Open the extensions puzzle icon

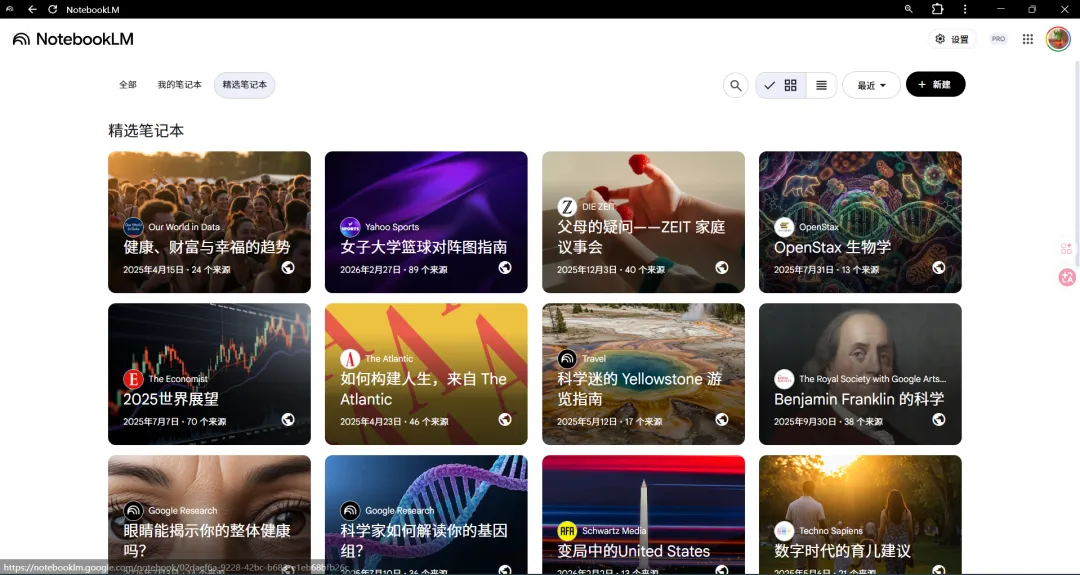click(x=937, y=9)
